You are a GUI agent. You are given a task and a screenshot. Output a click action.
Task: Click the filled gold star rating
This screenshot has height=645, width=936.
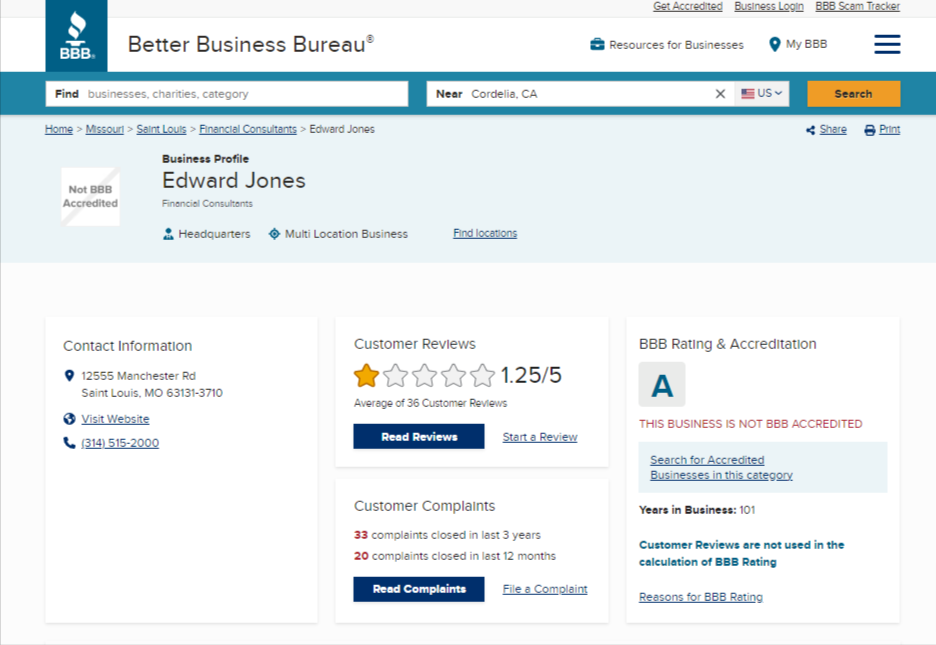pyautogui.click(x=366, y=375)
